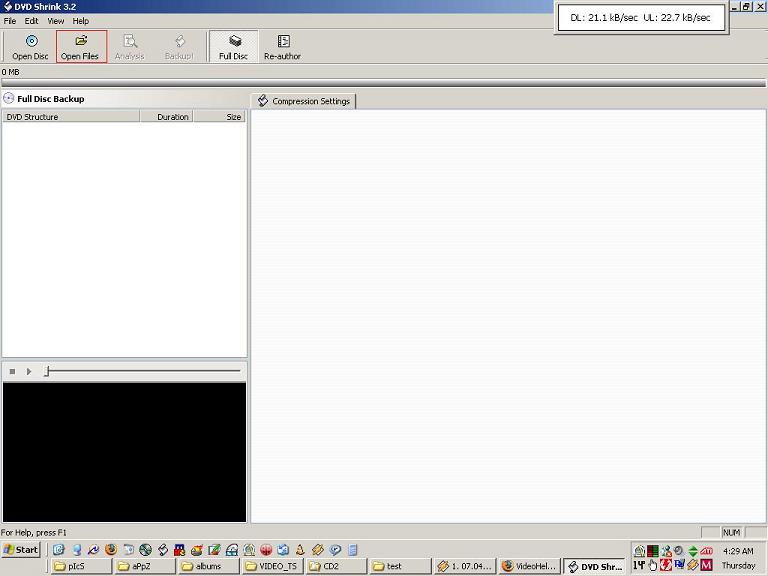Screen dimensions: 768x576
Task: Click the preview seek slider handle
Action: (x=47, y=371)
